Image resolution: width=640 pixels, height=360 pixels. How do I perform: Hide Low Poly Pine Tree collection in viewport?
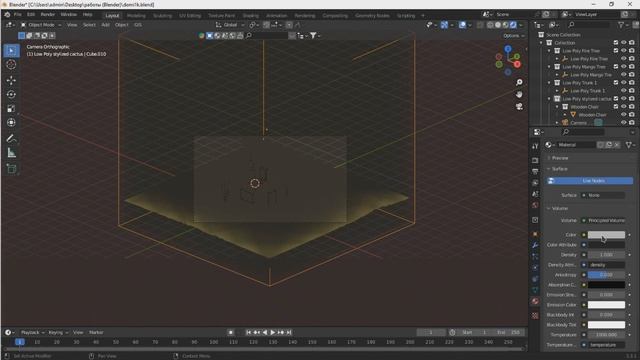tap(624, 51)
